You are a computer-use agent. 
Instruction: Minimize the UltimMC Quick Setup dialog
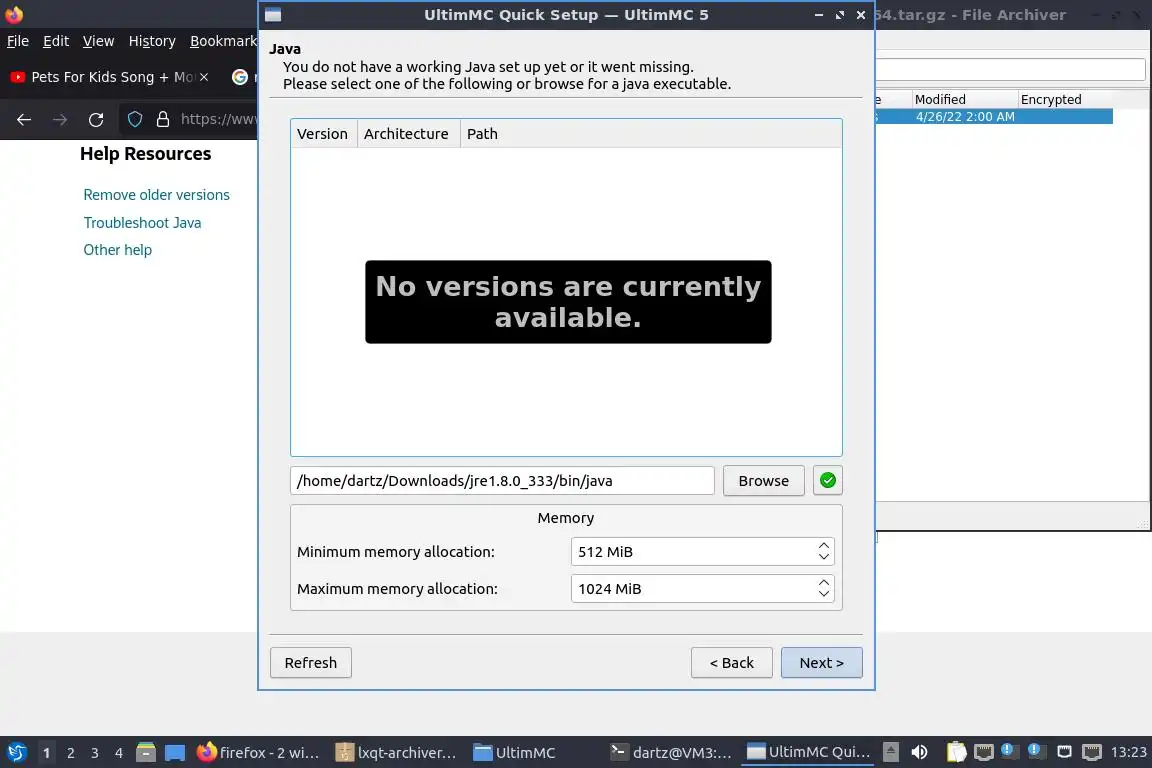pyautogui.click(x=818, y=15)
